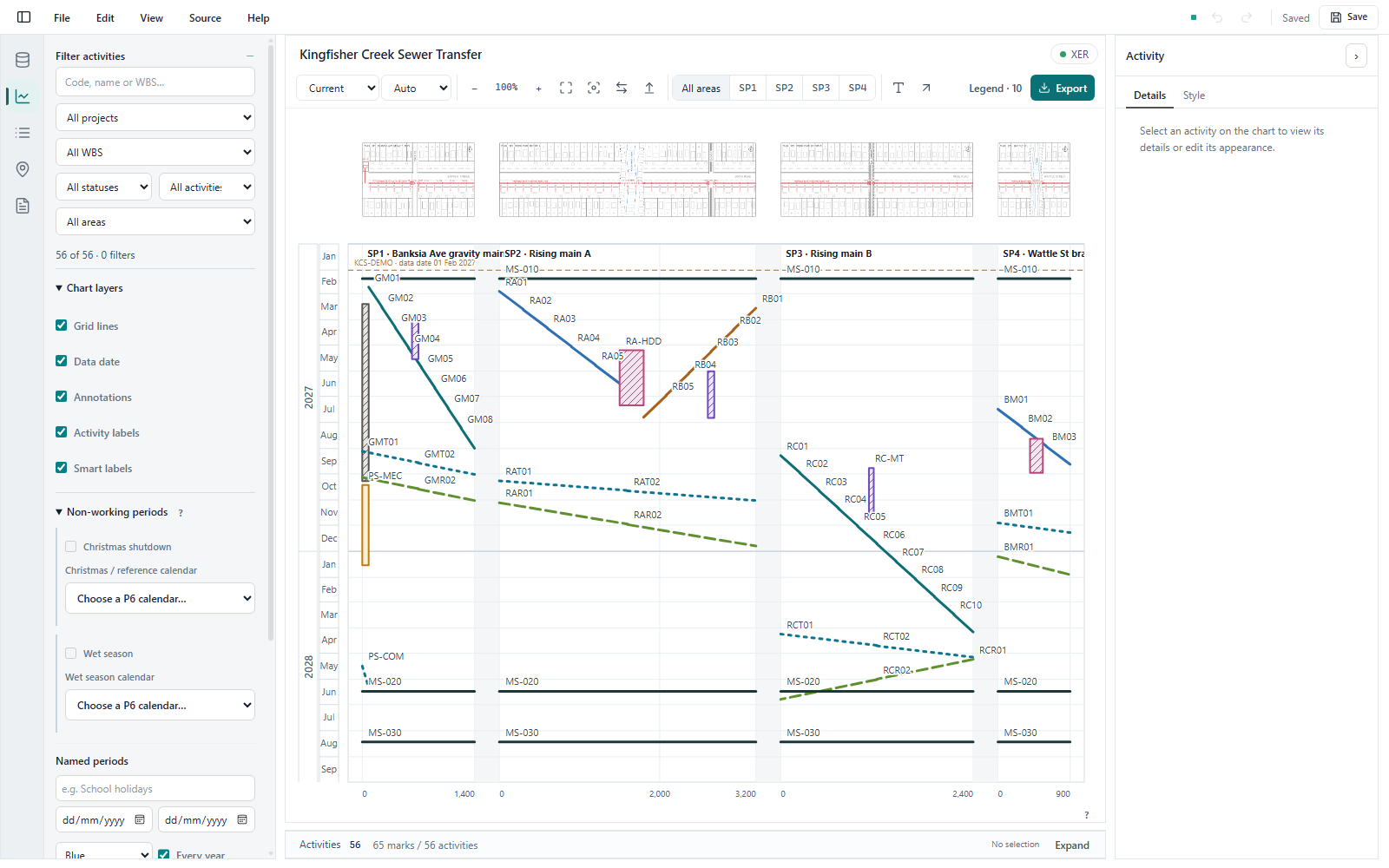Screen dimensions: 1389x868
Task: Switch to the Style tab
Action: (1194, 95)
